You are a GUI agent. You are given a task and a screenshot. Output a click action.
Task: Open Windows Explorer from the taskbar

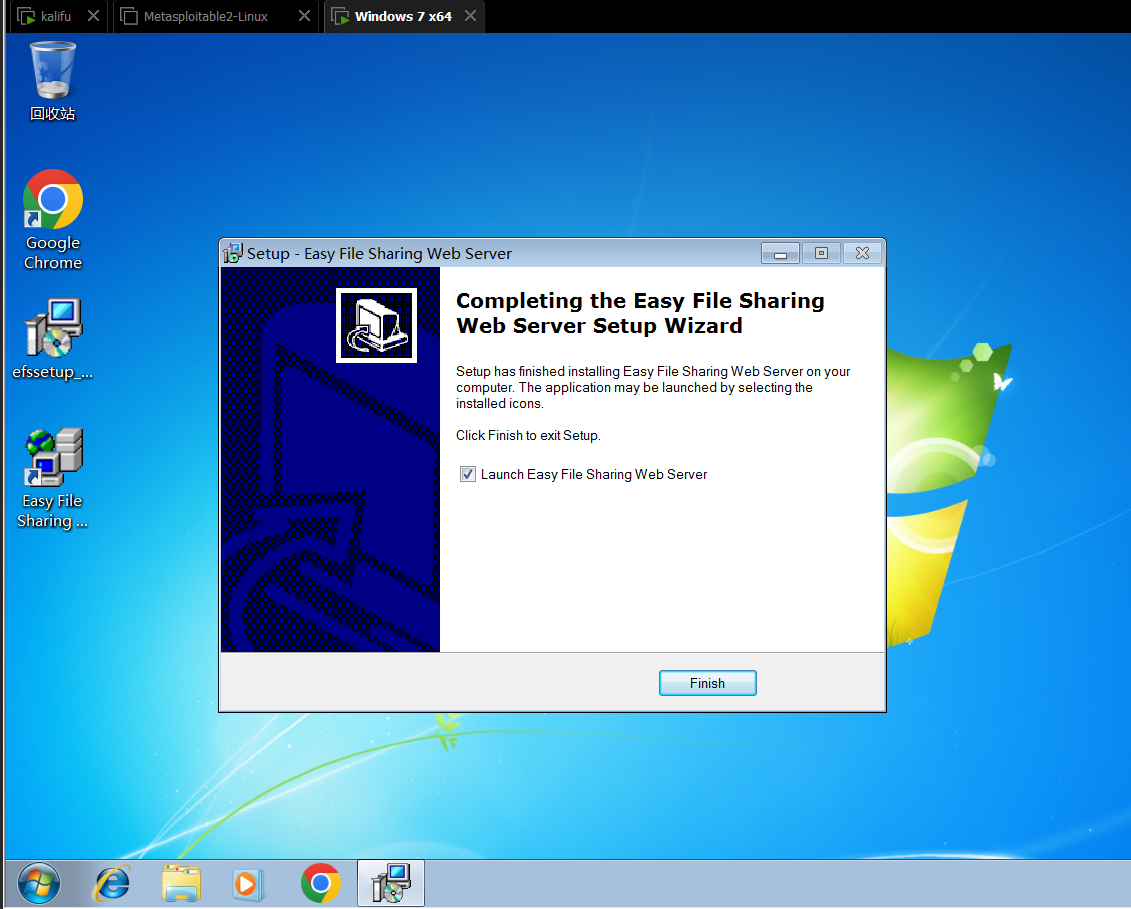180,883
